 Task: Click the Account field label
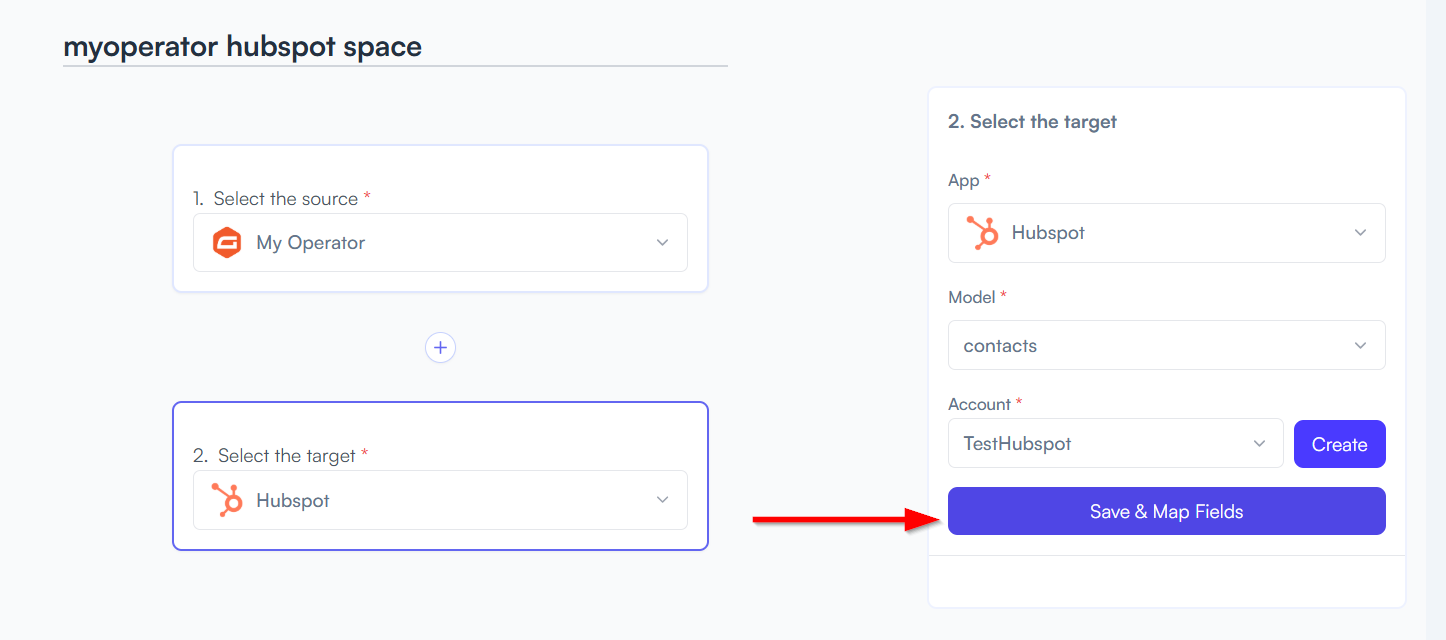980,404
